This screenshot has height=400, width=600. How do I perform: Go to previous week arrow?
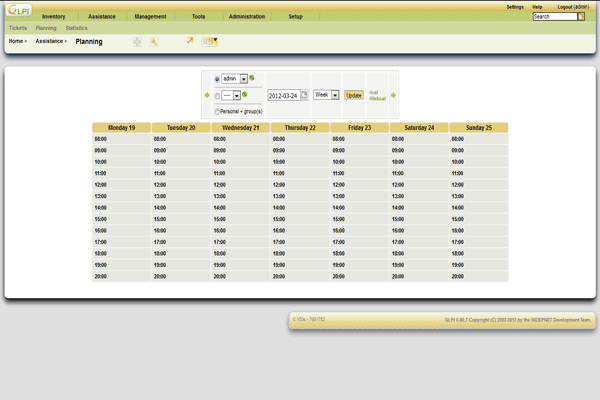[207, 95]
